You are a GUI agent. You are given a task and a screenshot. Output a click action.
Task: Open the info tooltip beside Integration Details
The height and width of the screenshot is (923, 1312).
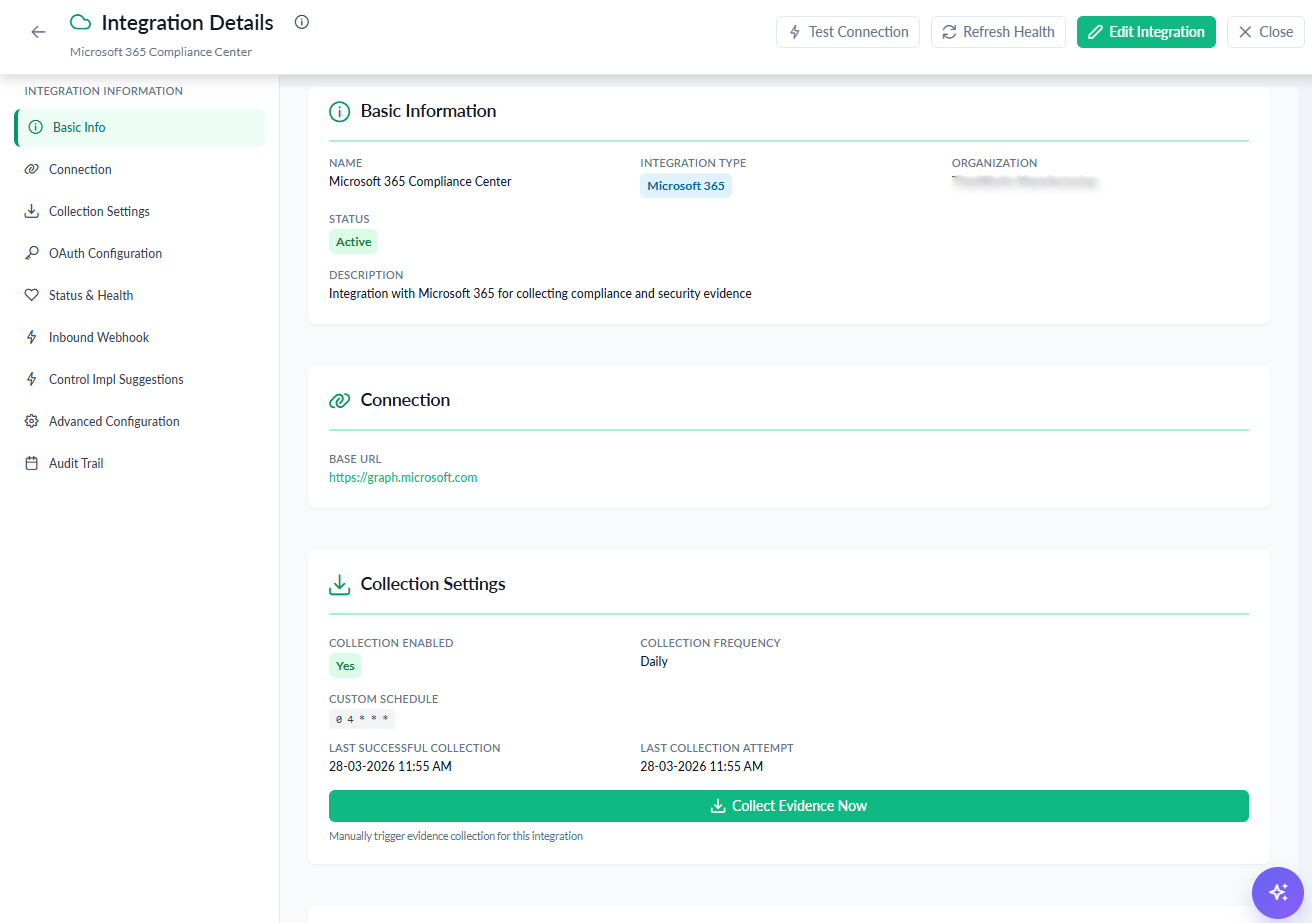302,22
